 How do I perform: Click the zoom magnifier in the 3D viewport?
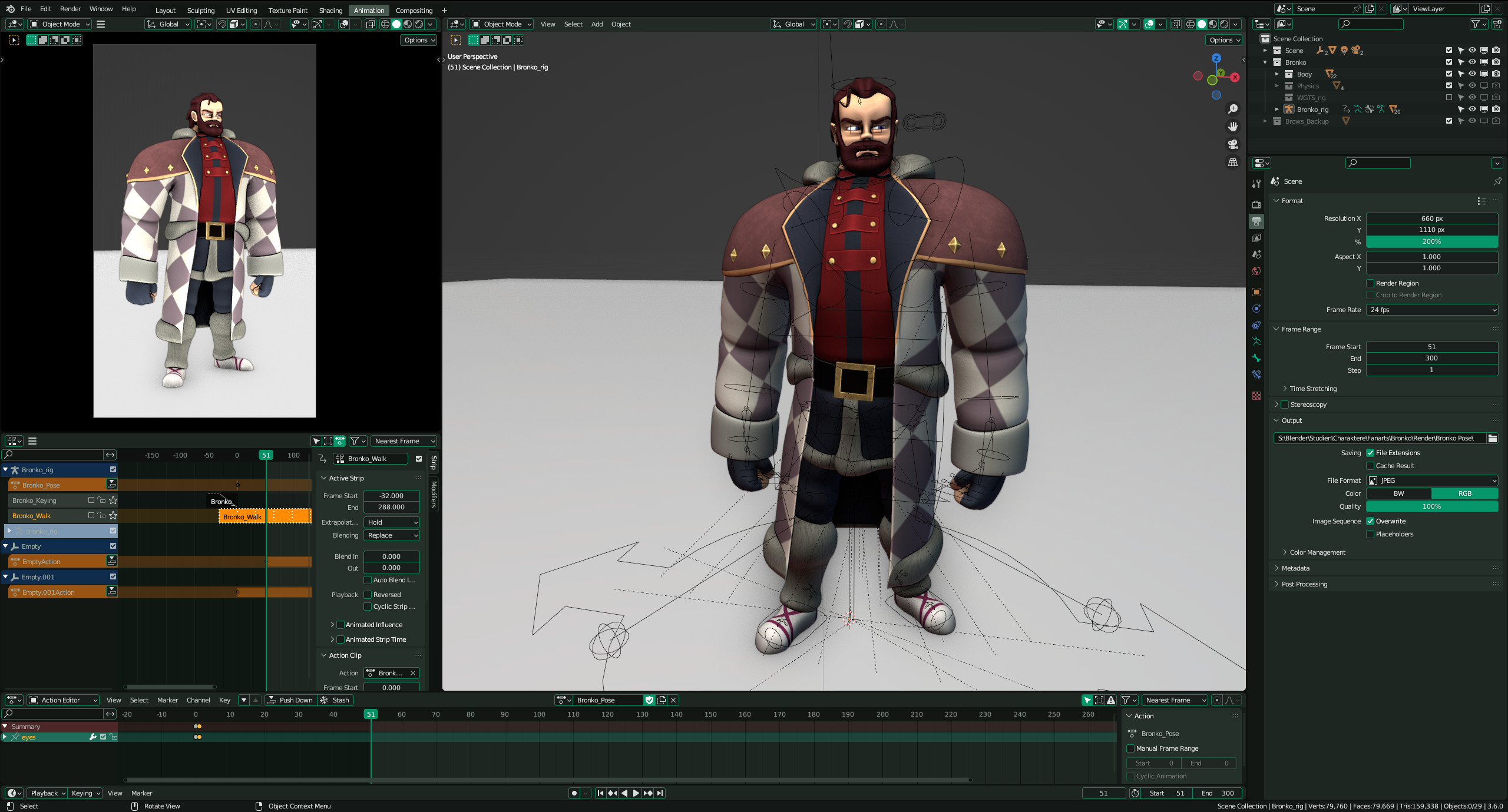[1232, 109]
